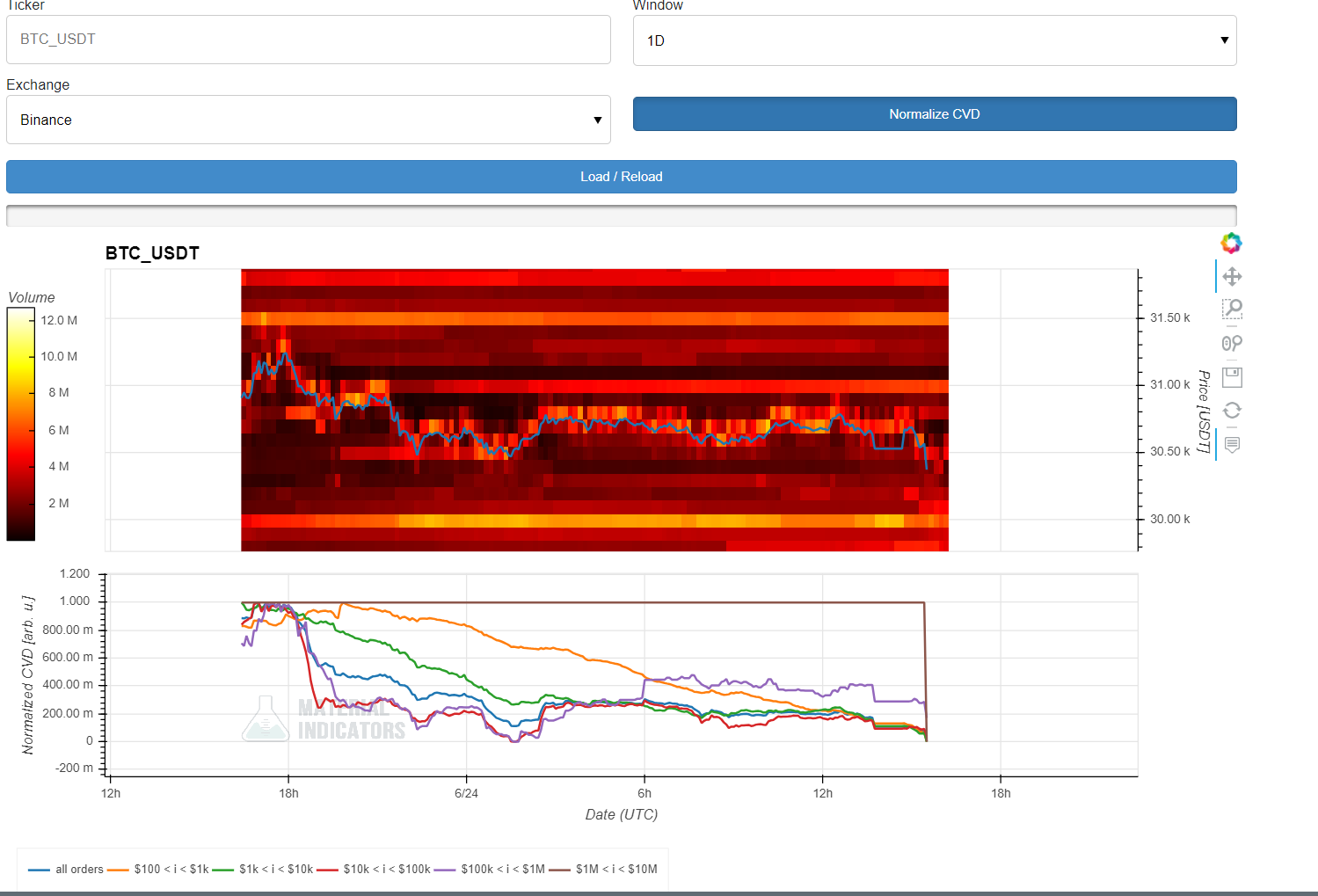Reset the plot view
This screenshot has width=1318, height=896.
(x=1232, y=411)
